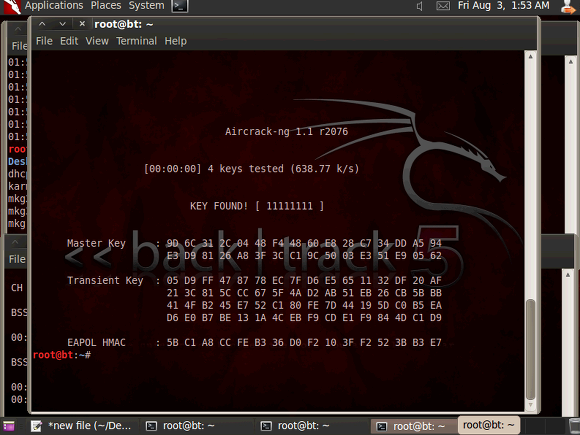This screenshot has width=580, height=435.
Task: Click the user switcher icon
Action: [569, 6]
